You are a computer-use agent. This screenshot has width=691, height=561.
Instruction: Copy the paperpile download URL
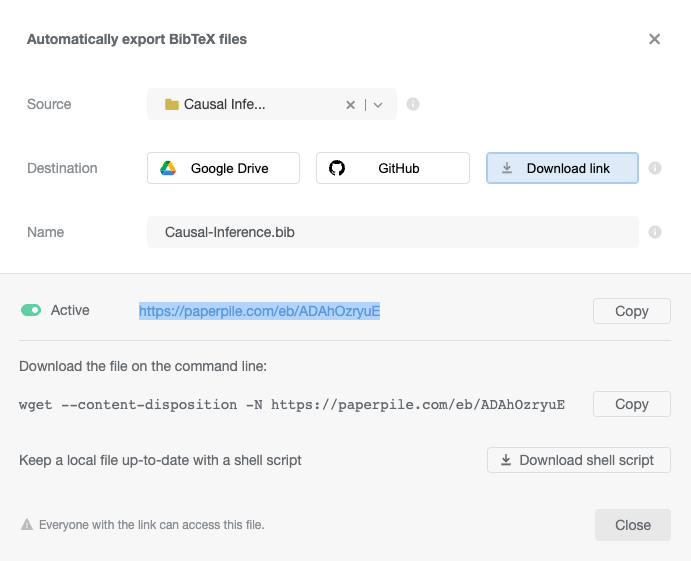tap(631, 311)
